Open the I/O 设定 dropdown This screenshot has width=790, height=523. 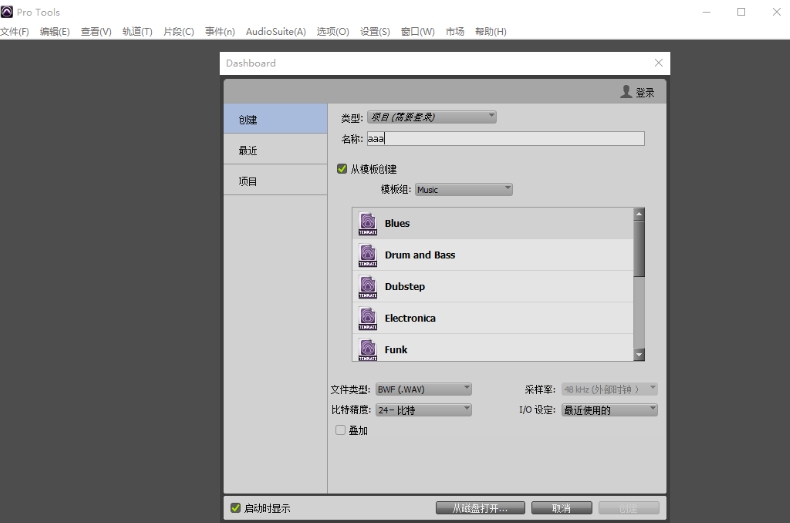point(610,410)
